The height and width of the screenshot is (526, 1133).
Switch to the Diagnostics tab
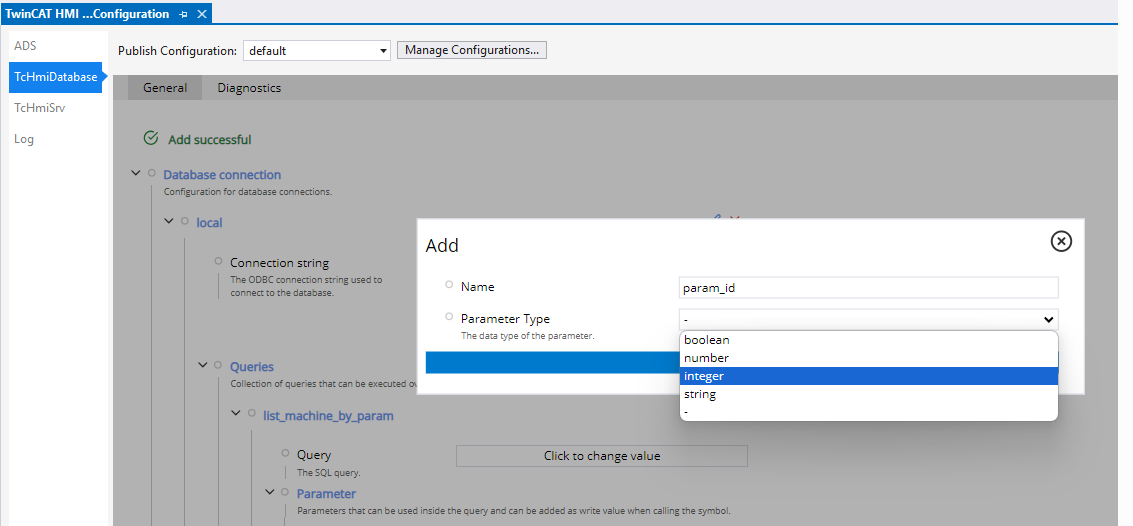(249, 88)
